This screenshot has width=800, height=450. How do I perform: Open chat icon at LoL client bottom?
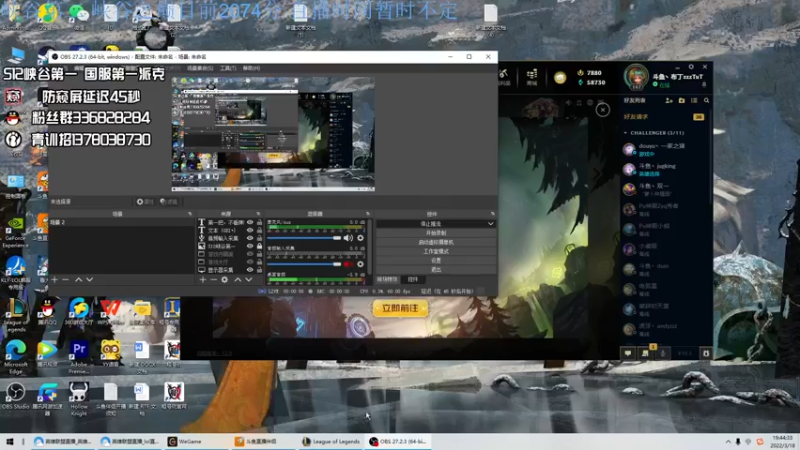[628, 353]
